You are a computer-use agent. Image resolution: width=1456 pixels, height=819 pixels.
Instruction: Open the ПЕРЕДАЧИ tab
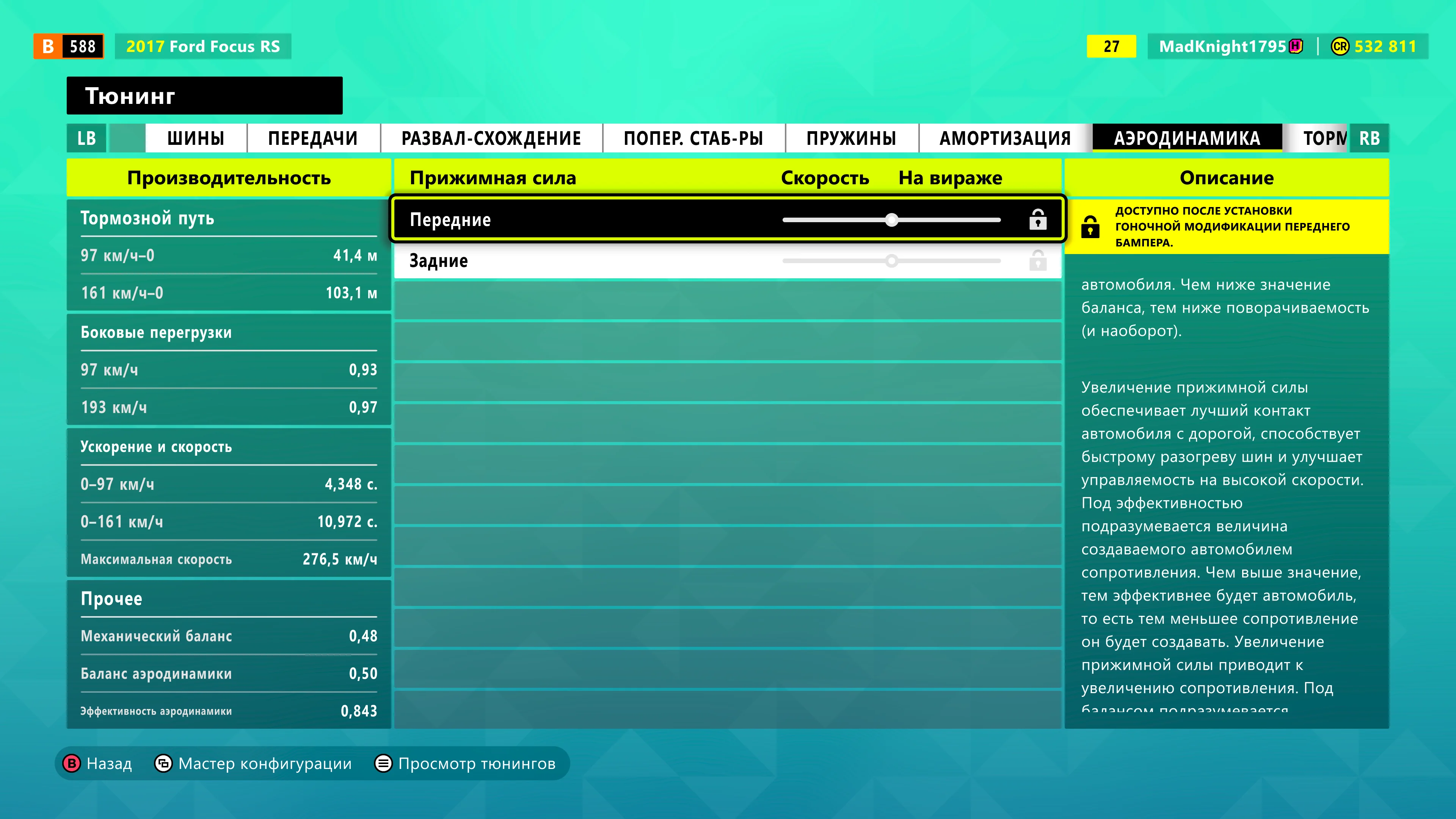(x=313, y=138)
